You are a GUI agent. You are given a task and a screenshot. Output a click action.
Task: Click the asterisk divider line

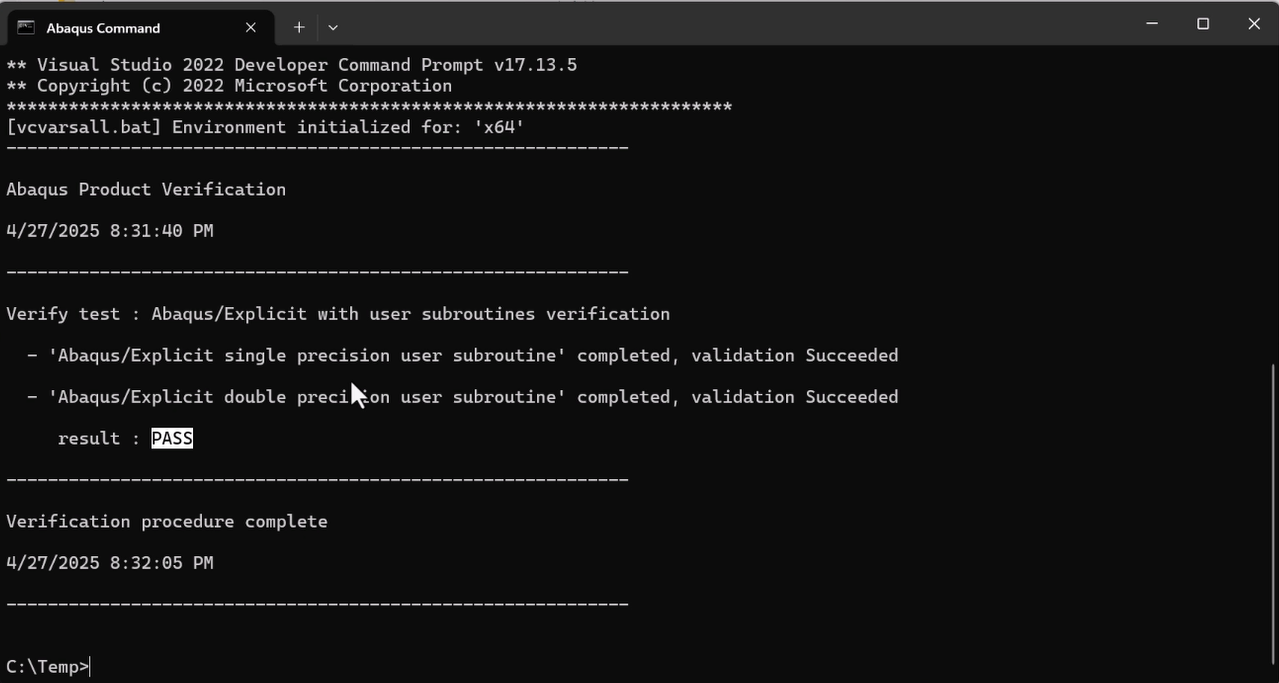(368, 106)
